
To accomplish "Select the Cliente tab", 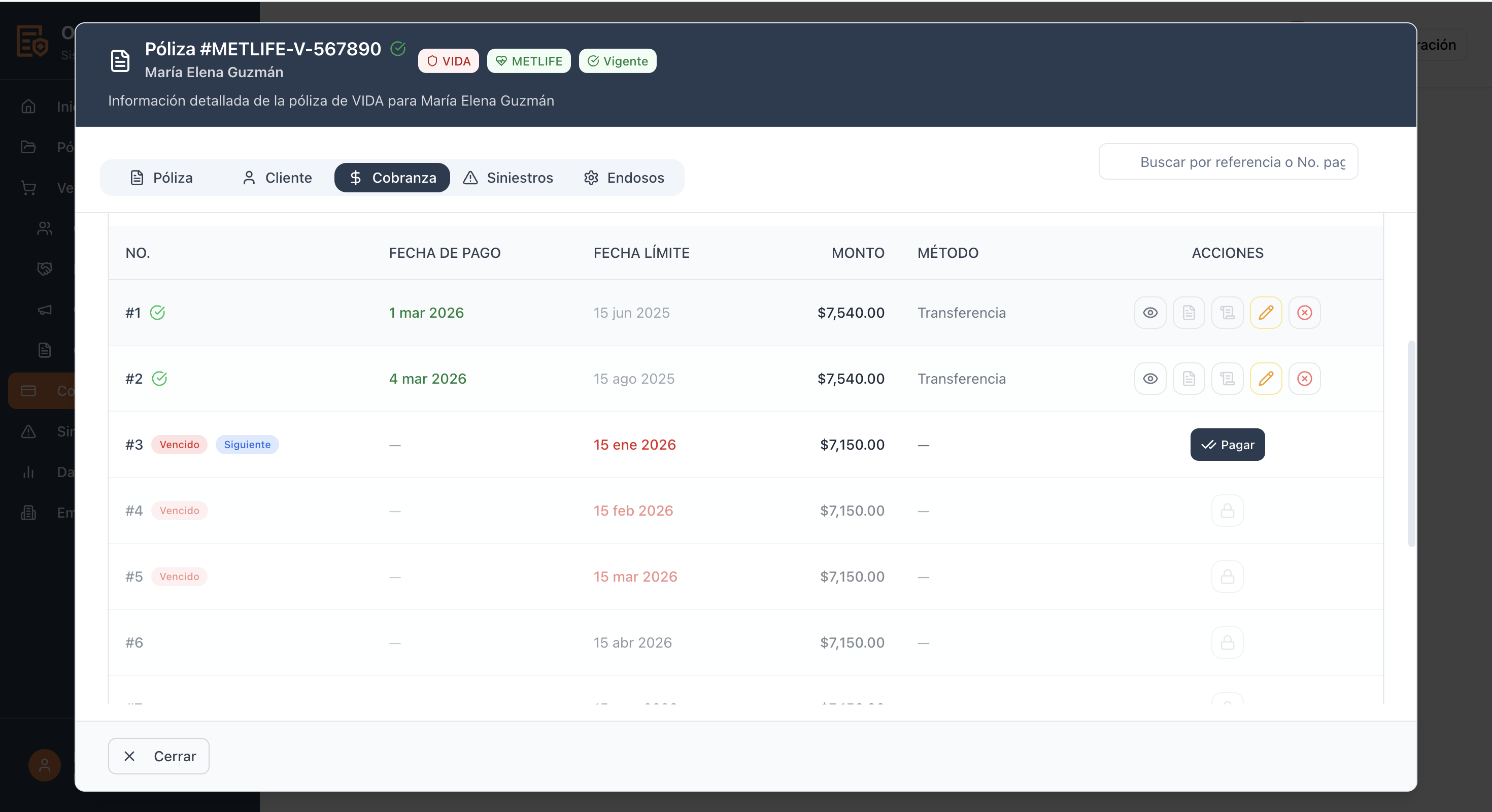I will (277, 178).
